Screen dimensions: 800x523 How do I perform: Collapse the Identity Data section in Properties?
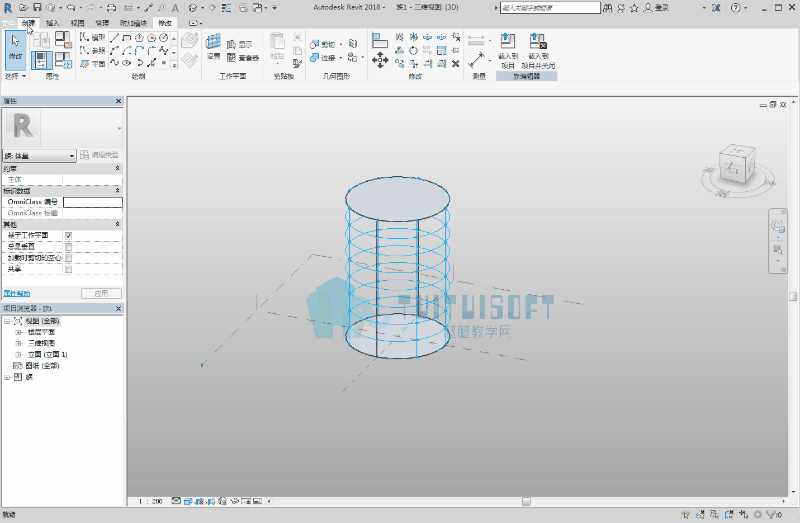[x=117, y=190]
